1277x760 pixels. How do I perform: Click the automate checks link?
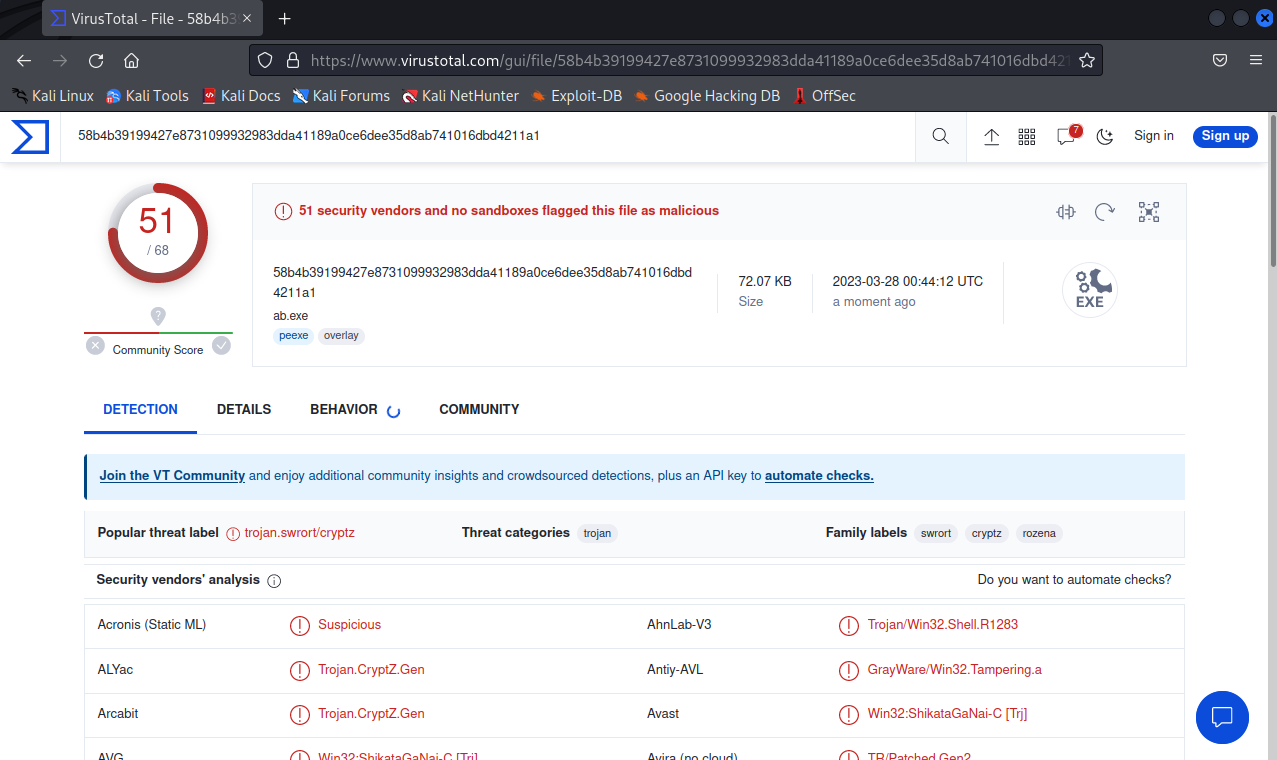[x=819, y=476]
